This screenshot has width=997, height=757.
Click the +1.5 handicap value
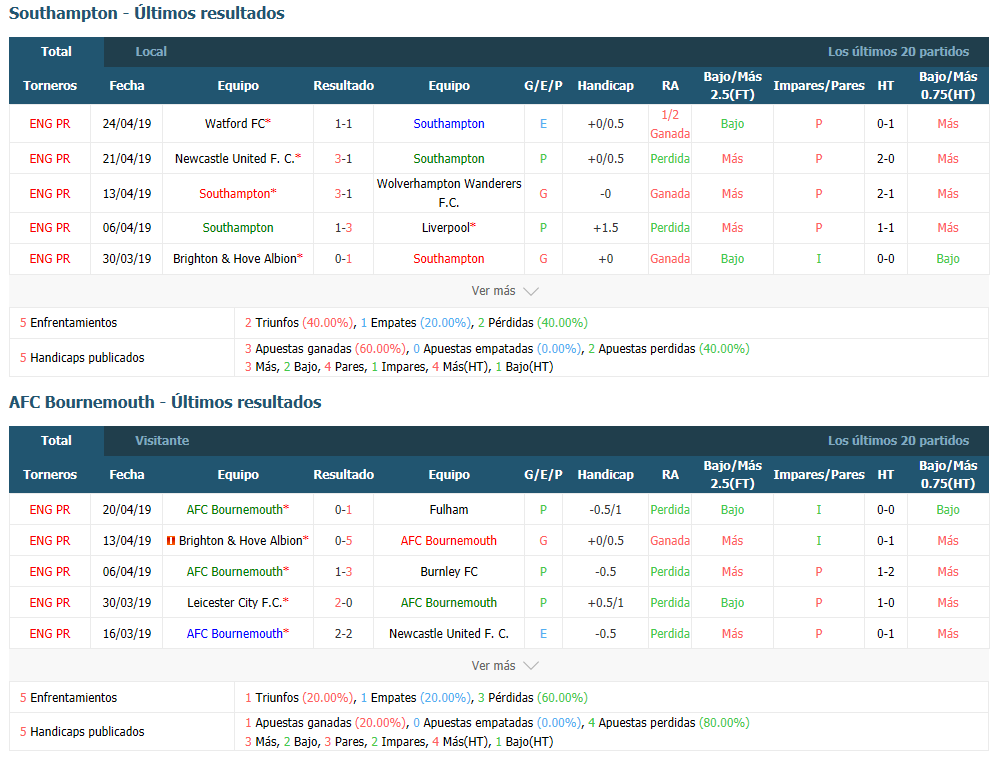605,228
